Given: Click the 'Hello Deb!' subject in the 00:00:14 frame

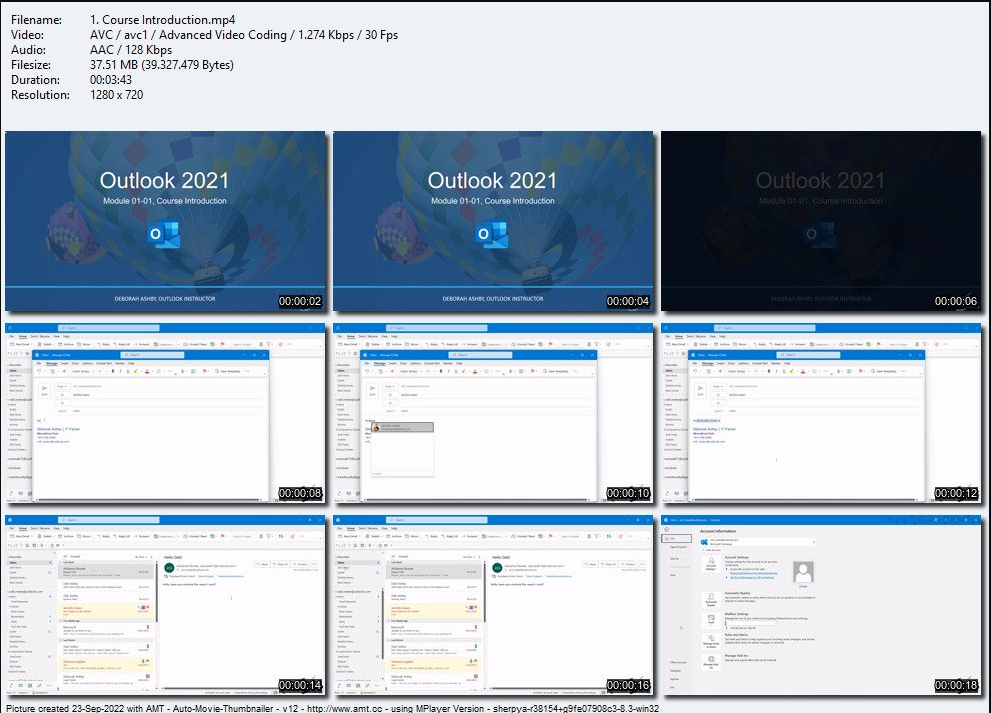Looking at the screenshot, I should pyautogui.click(x=173, y=558).
